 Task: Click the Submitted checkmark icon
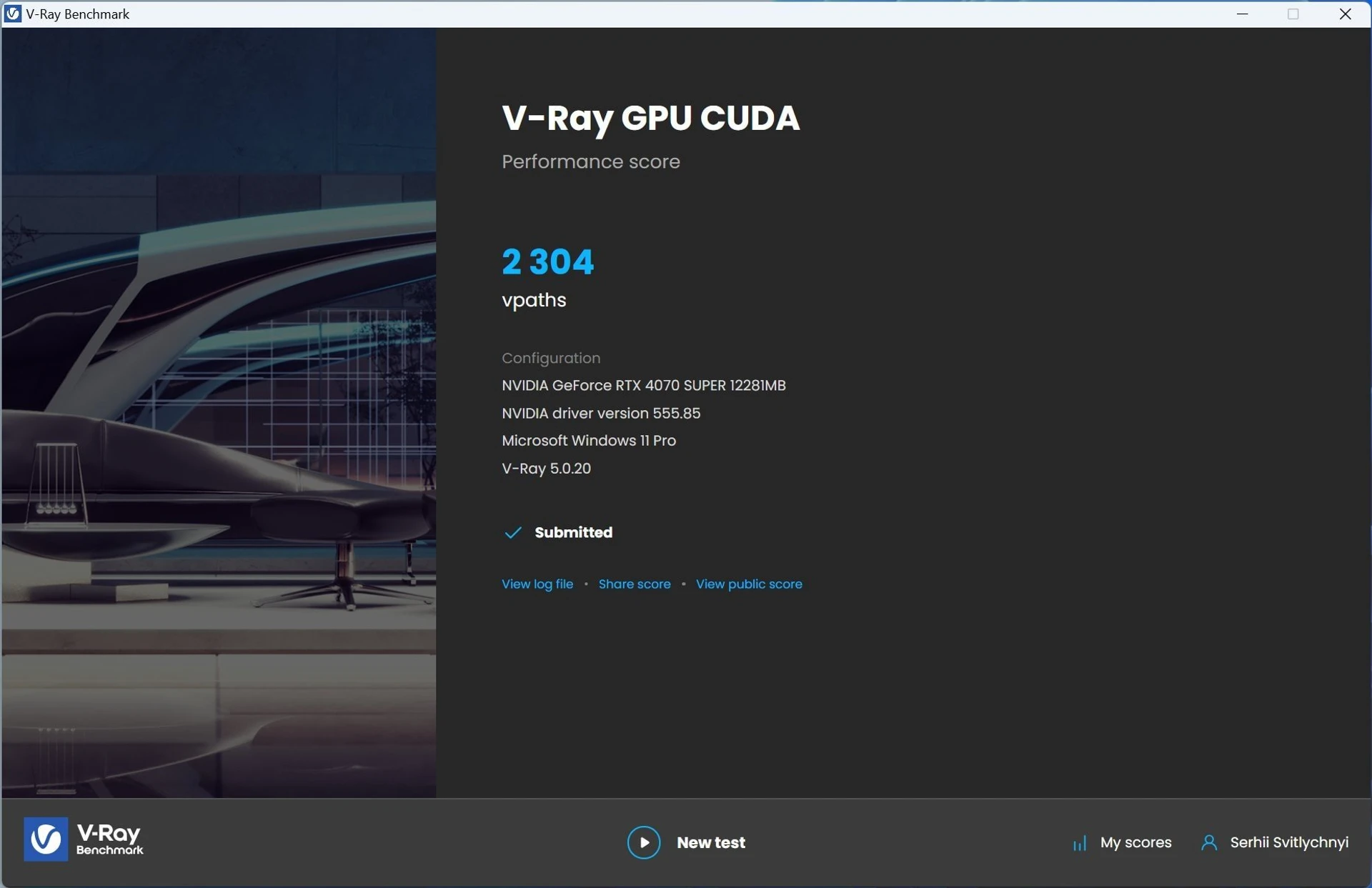click(513, 532)
